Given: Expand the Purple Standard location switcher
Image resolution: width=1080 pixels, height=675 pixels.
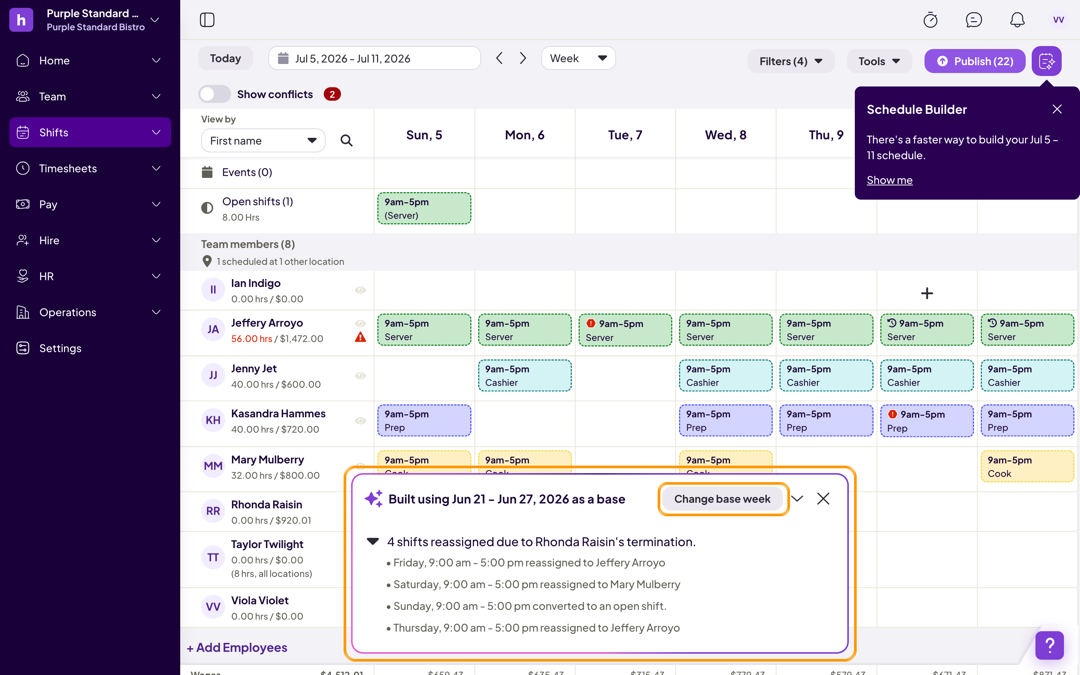Looking at the screenshot, I should [x=156, y=20].
